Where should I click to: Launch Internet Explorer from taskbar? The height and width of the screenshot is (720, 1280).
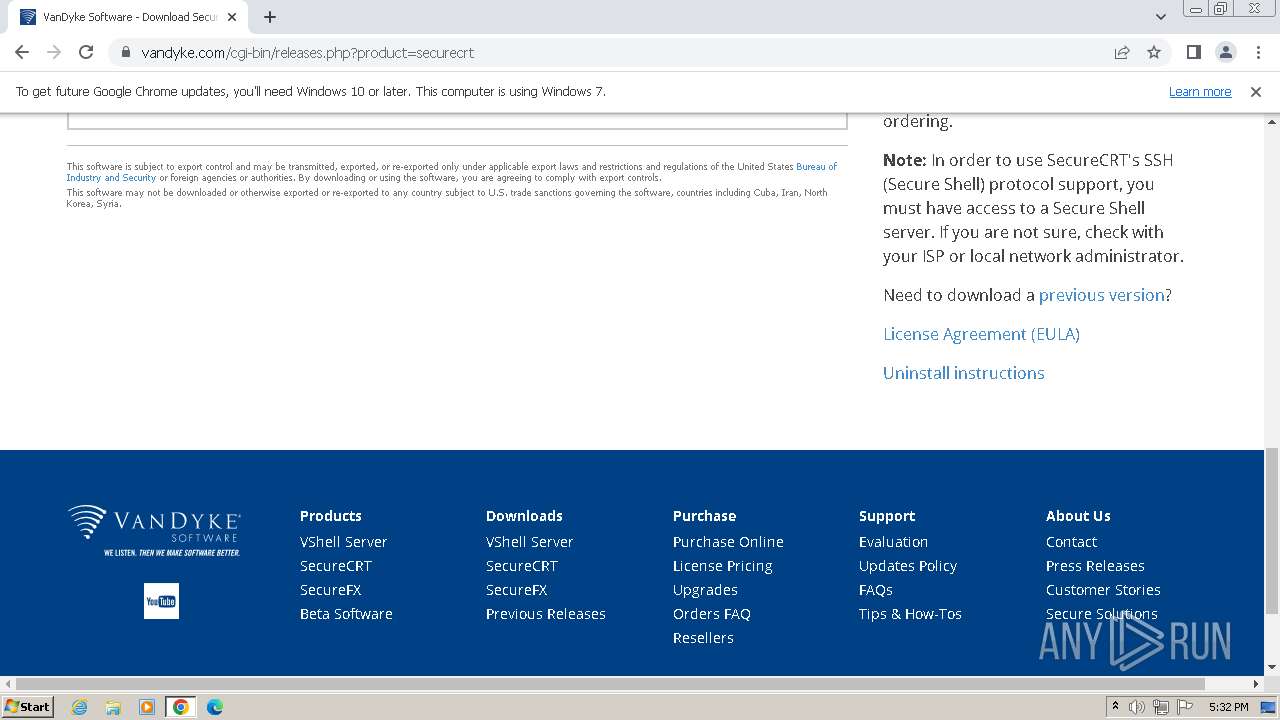[x=79, y=707]
